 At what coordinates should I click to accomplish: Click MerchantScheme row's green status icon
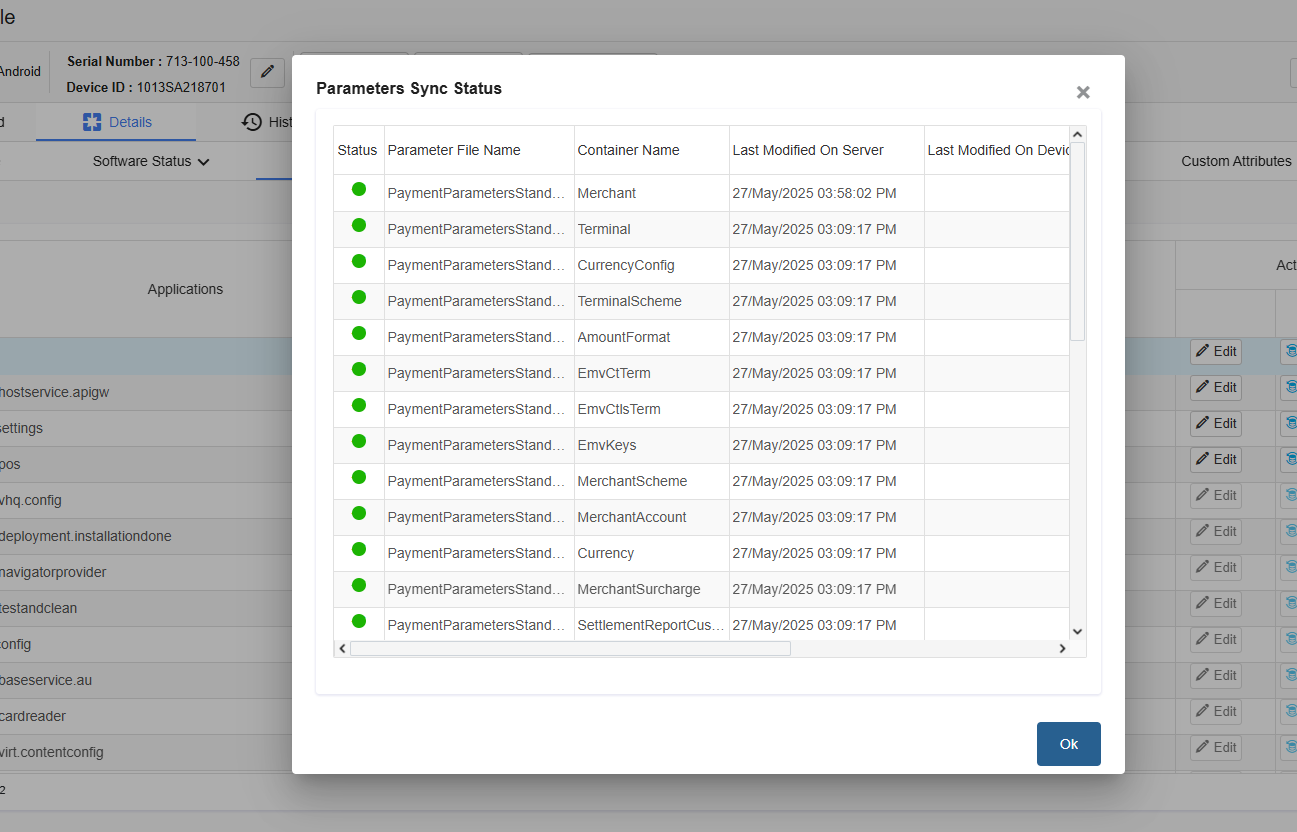(x=359, y=477)
